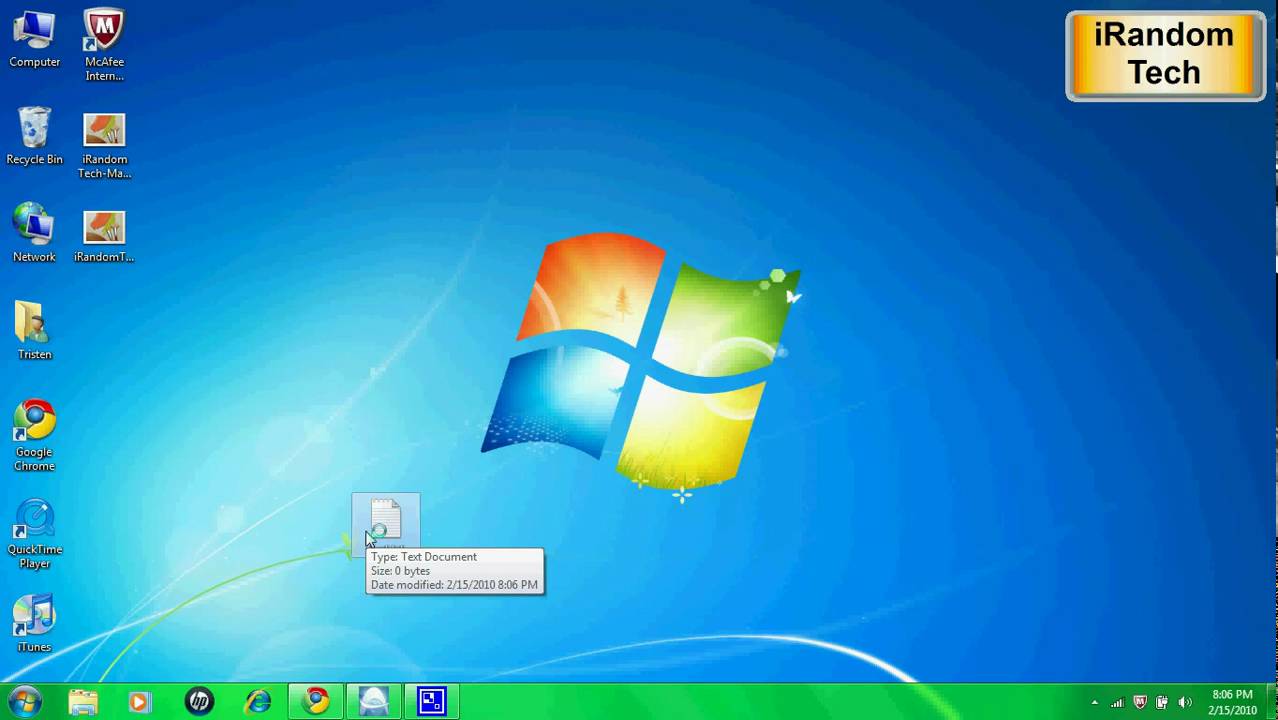The height and width of the screenshot is (720, 1278).
Task: Select the new text document on desktop
Action: (386, 522)
